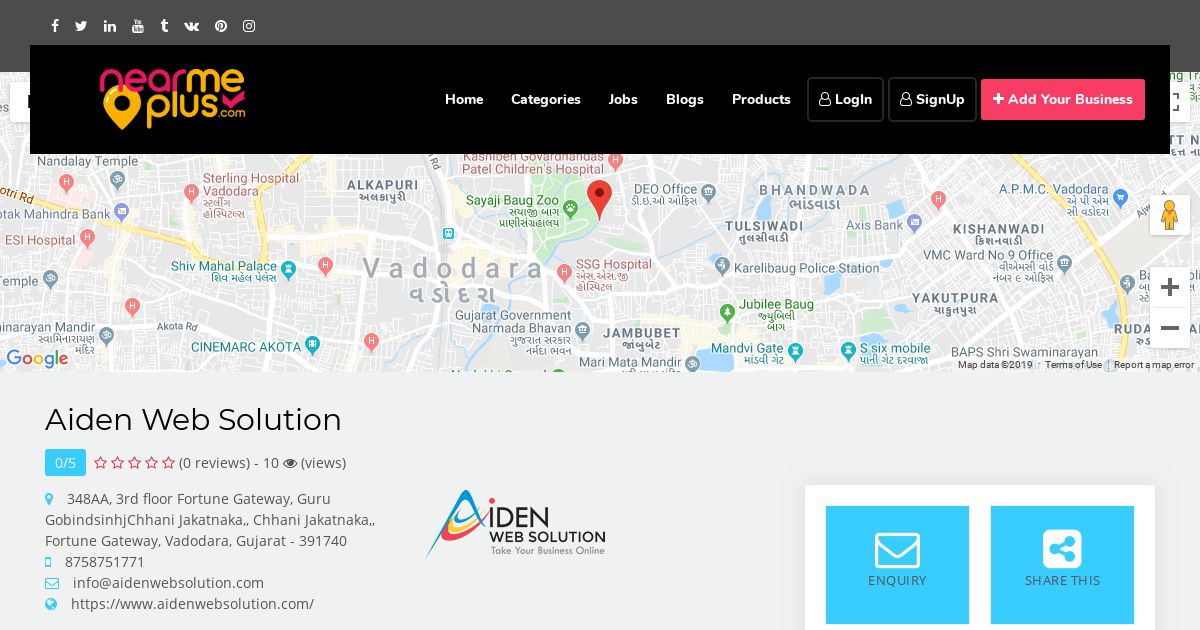Click the ENQUIRY tile

(x=897, y=565)
